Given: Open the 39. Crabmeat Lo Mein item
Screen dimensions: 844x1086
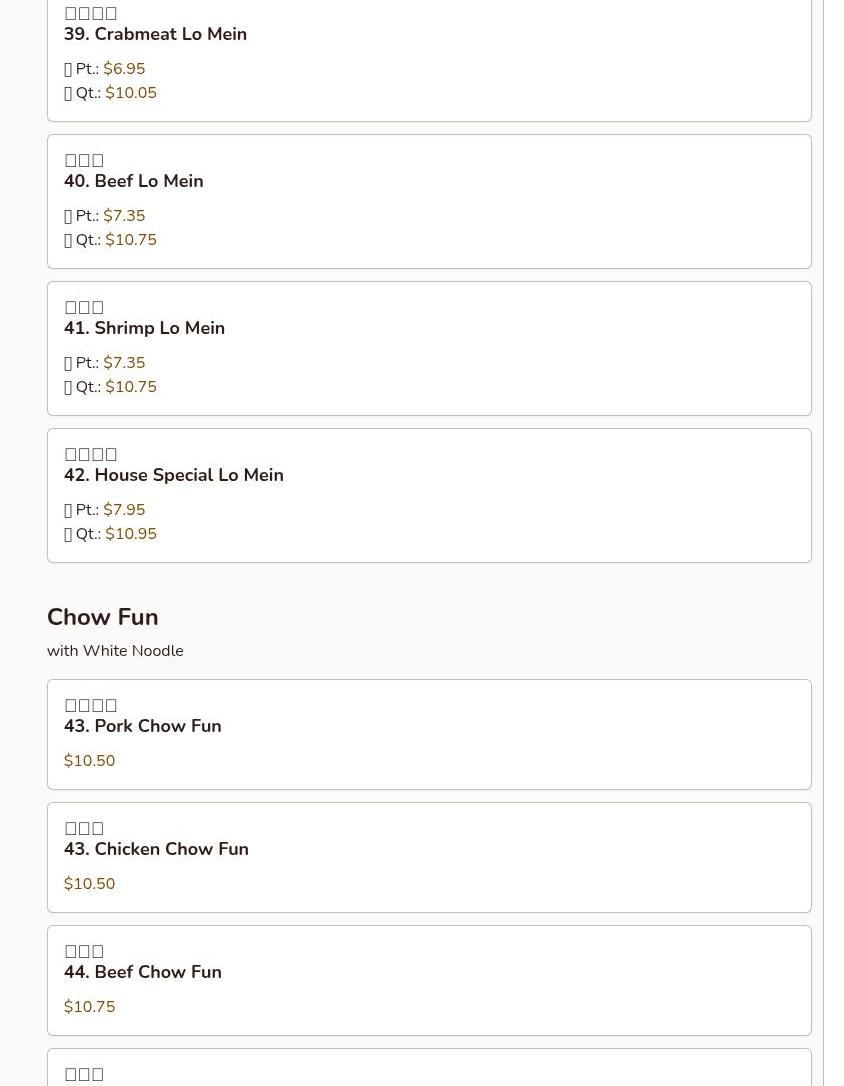Looking at the screenshot, I should point(155,34).
